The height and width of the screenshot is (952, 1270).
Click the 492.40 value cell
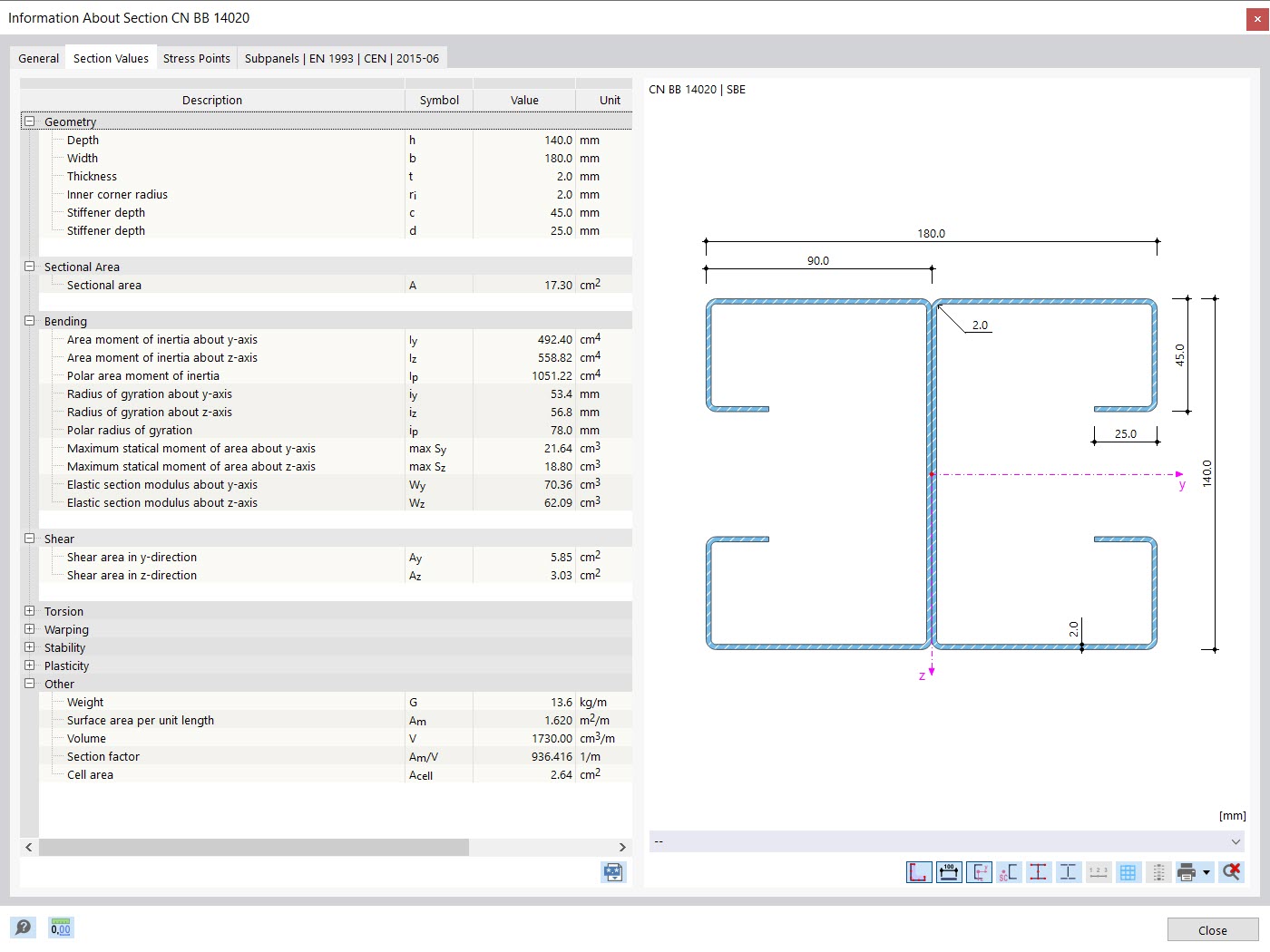pyautogui.click(x=524, y=339)
